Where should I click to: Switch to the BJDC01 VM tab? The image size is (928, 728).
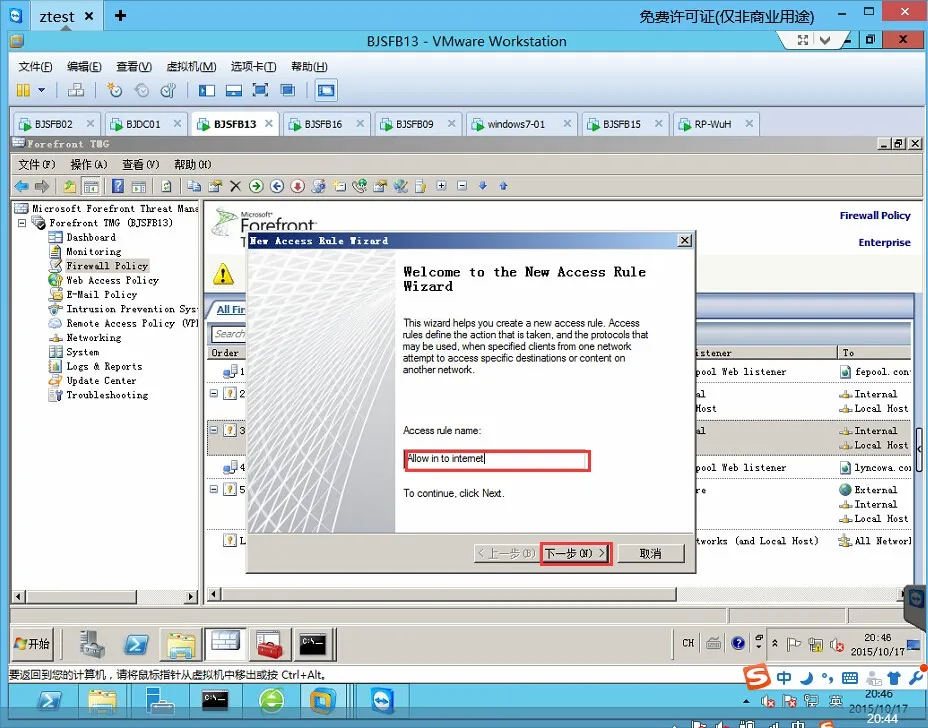click(x=143, y=124)
